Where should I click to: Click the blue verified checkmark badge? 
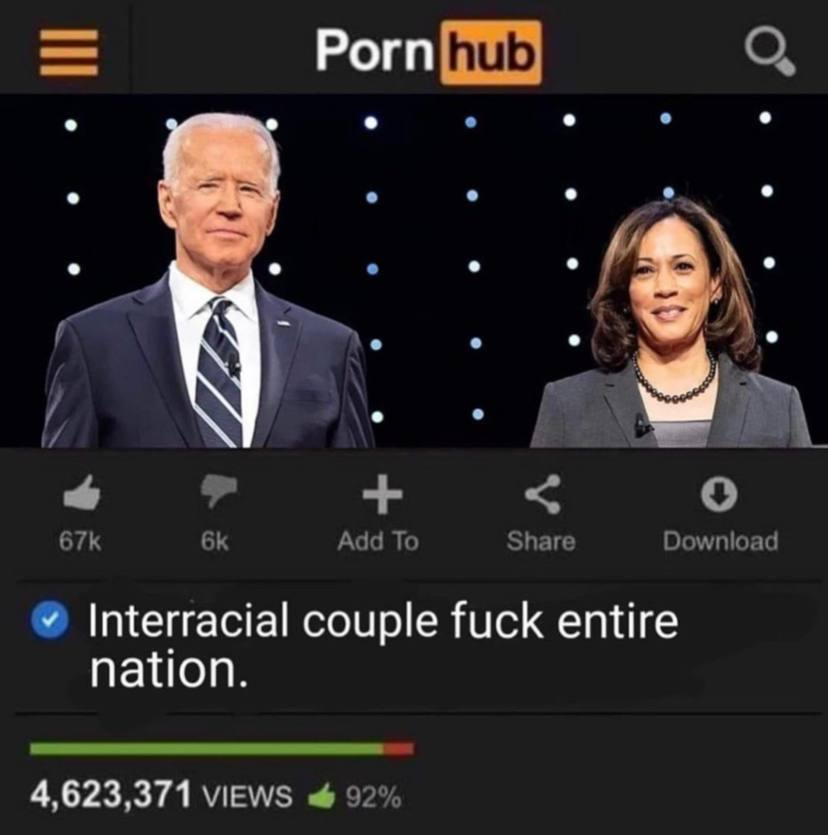(x=50, y=620)
